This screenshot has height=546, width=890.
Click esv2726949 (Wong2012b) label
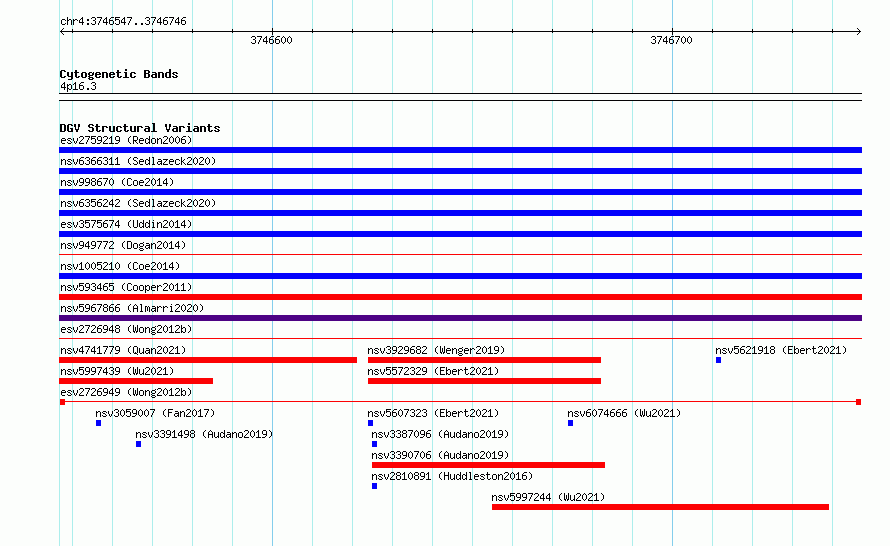click(x=126, y=392)
